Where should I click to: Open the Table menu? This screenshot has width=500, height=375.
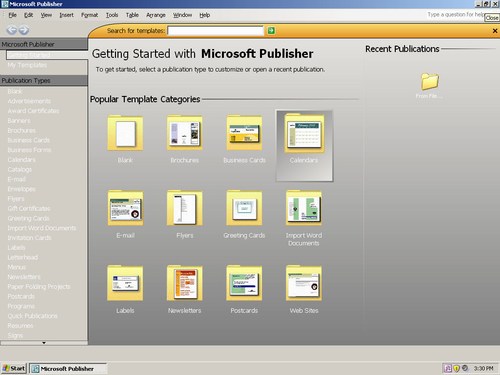pos(132,15)
